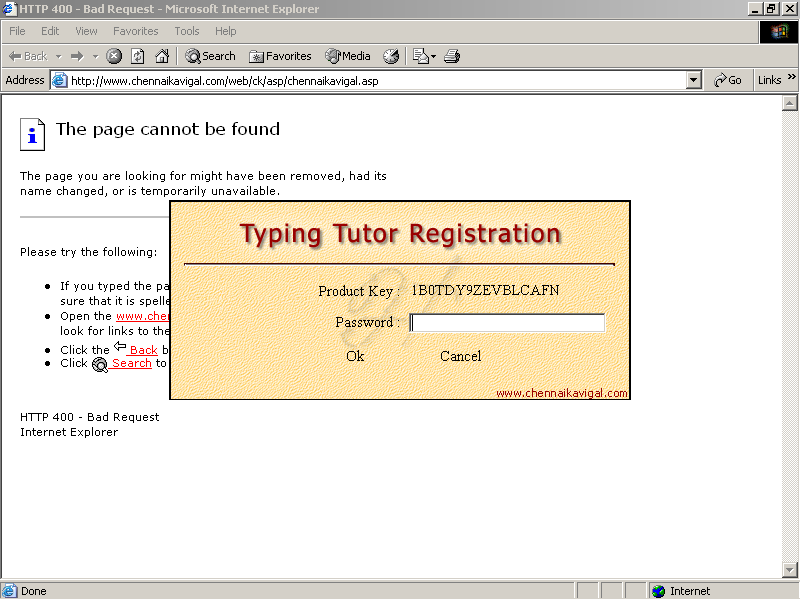This screenshot has height=600, width=800.
Task: Click the Internet Explorer title bar icon
Action: point(10,9)
